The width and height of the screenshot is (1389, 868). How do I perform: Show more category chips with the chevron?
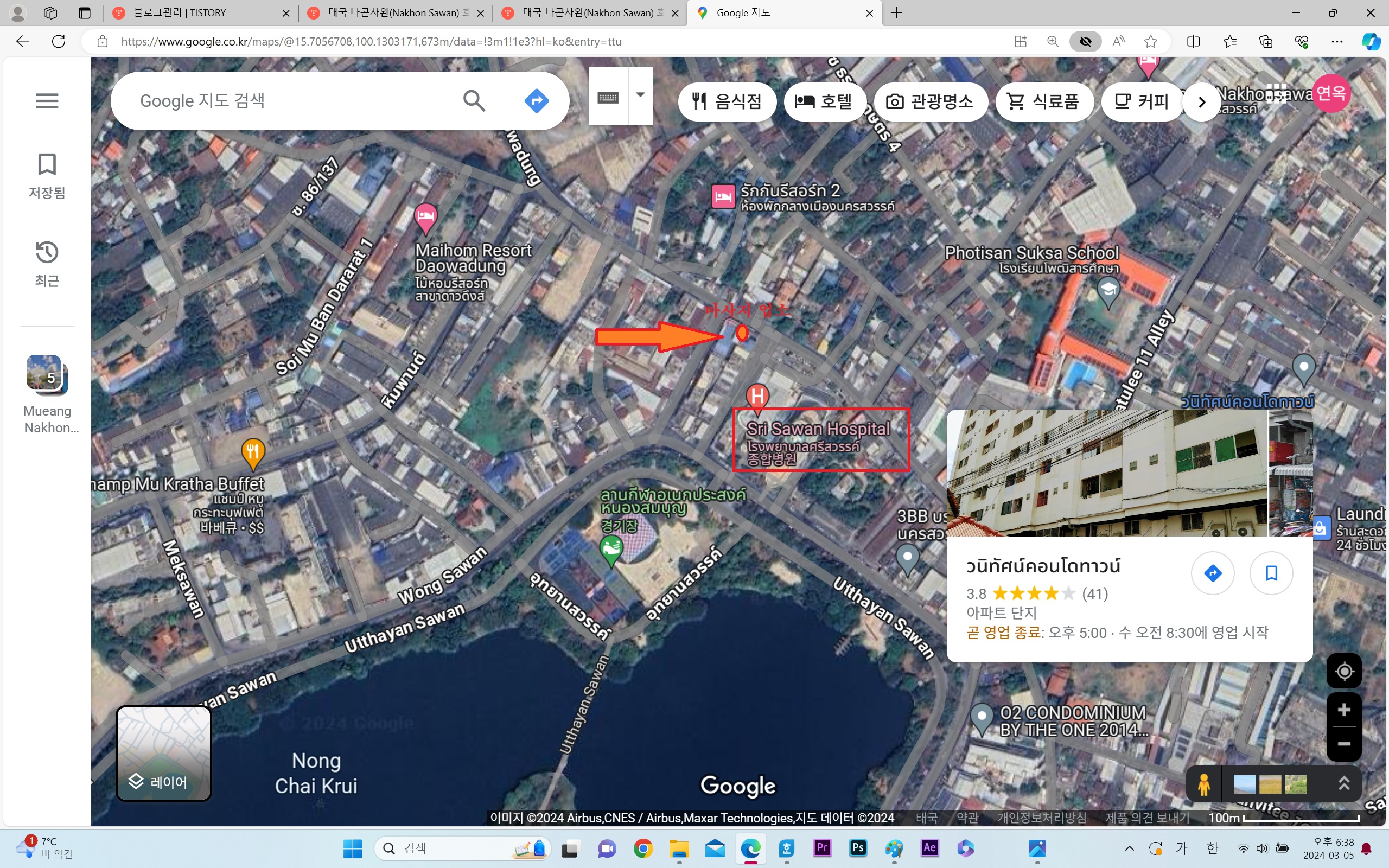[x=1201, y=102]
